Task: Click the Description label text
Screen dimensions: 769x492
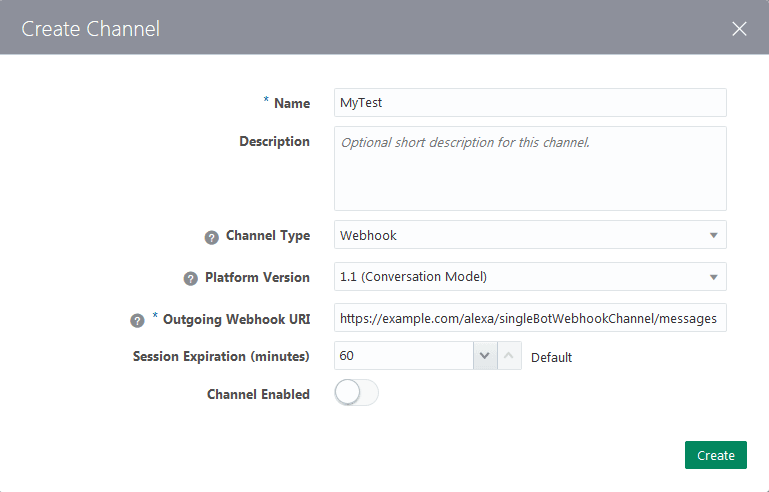Action: point(274,142)
